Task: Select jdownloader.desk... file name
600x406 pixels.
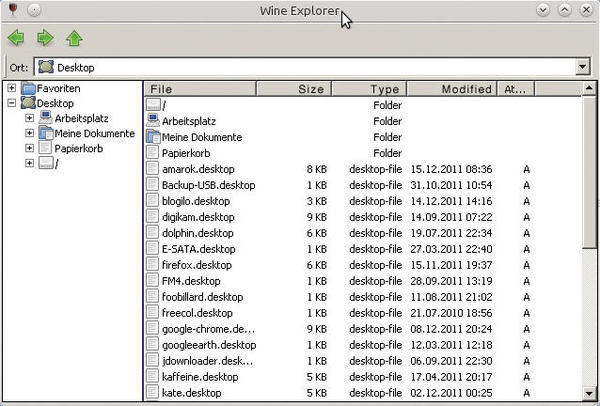Action: click(x=207, y=361)
